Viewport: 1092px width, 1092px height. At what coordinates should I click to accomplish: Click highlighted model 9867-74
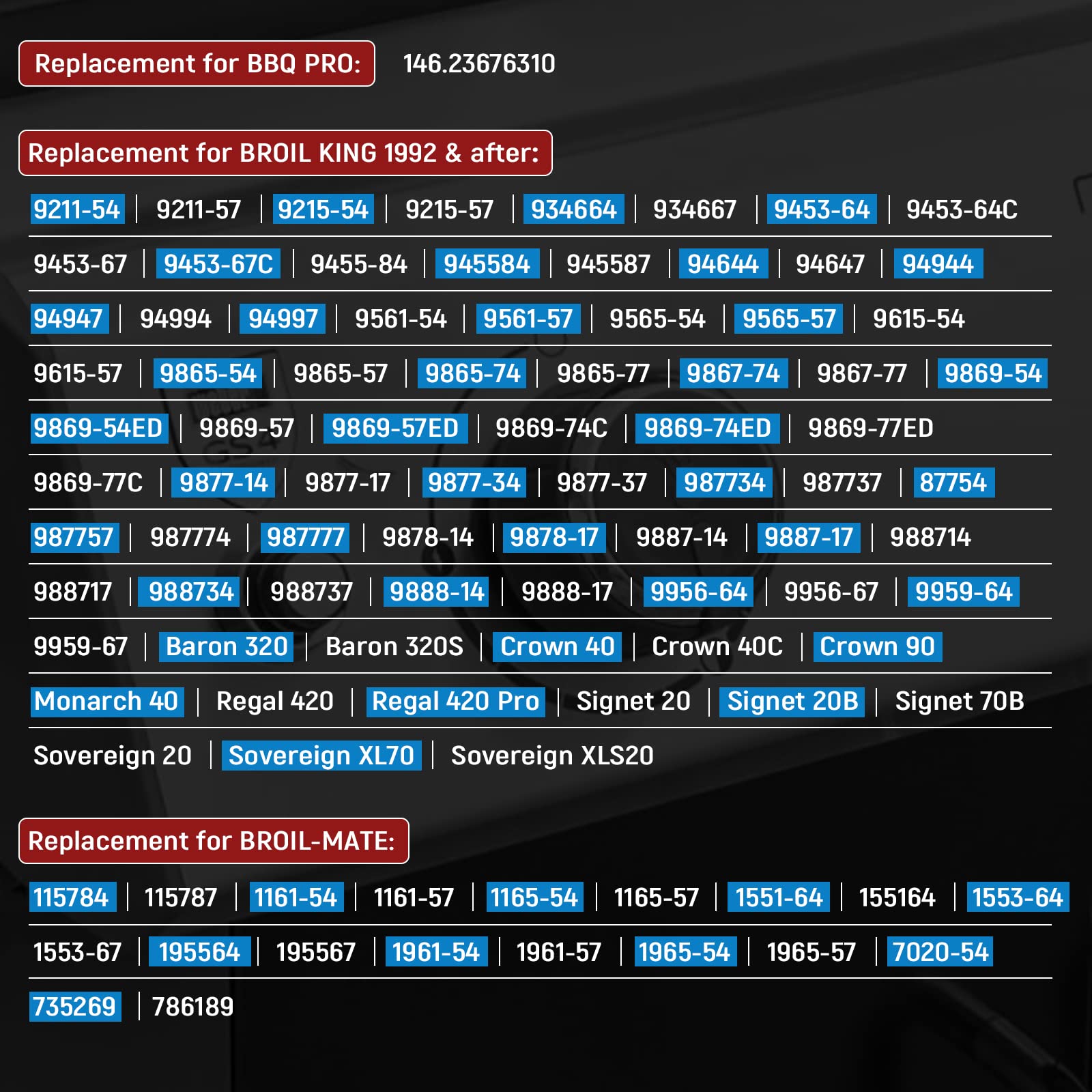coord(734,373)
